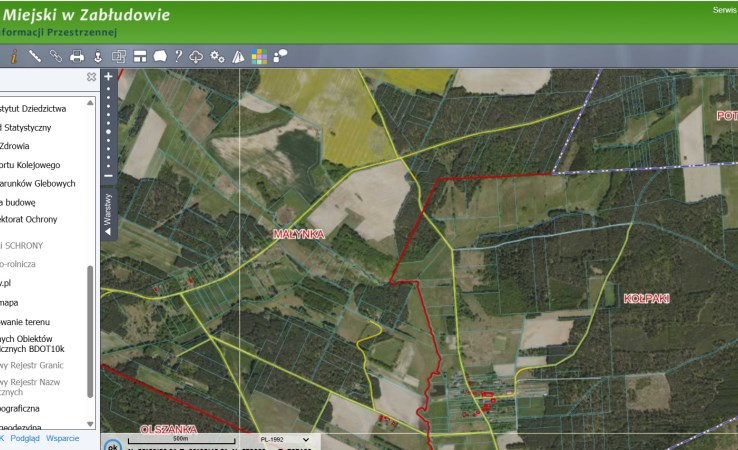This screenshot has height=450, width=738.
Task: Open settings gears in toolbar
Action: [218, 56]
